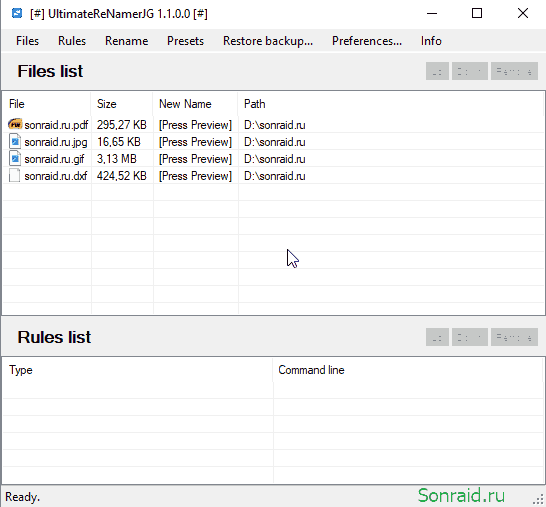This screenshot has width=546, height=507.
Task: Open the Files menu
Action: [27, 41]
